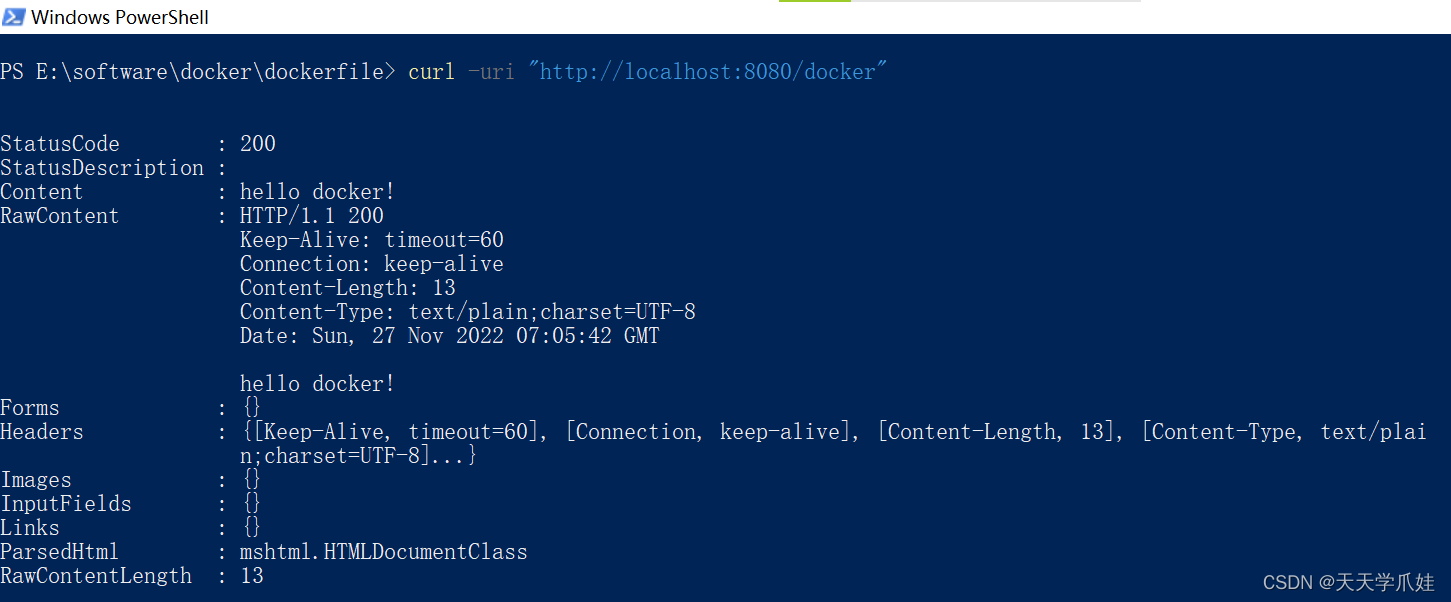Click the Forms empty braces value
The image size is (1451, 602).
[x=252, y=408]
